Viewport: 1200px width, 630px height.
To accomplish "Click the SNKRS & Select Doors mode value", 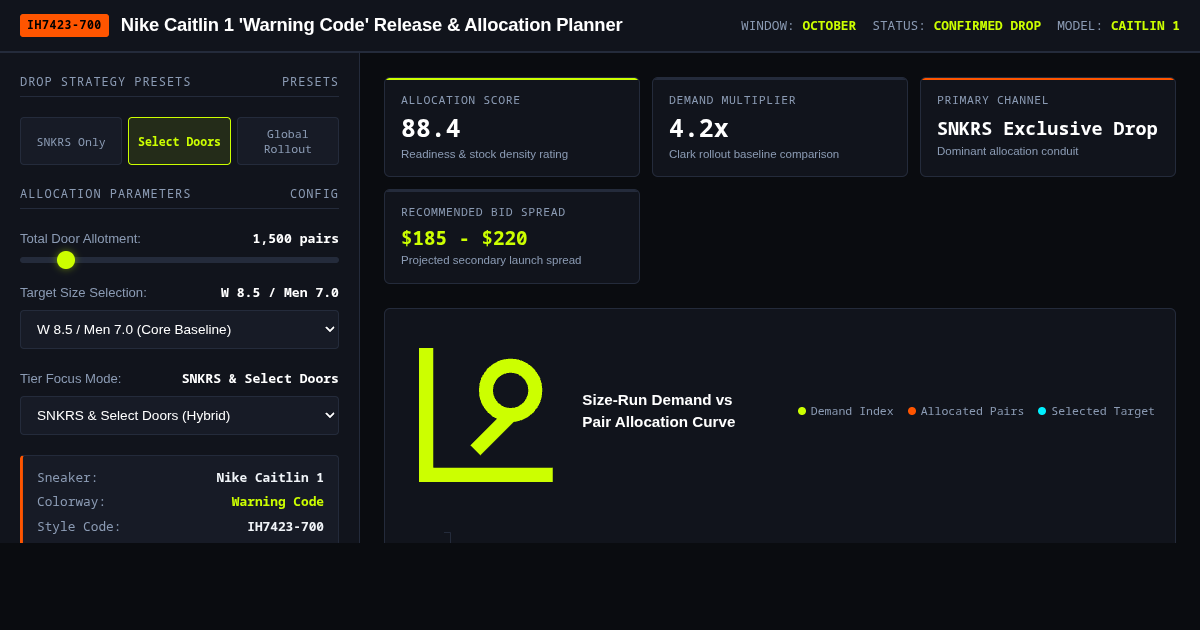I will 260,378.
